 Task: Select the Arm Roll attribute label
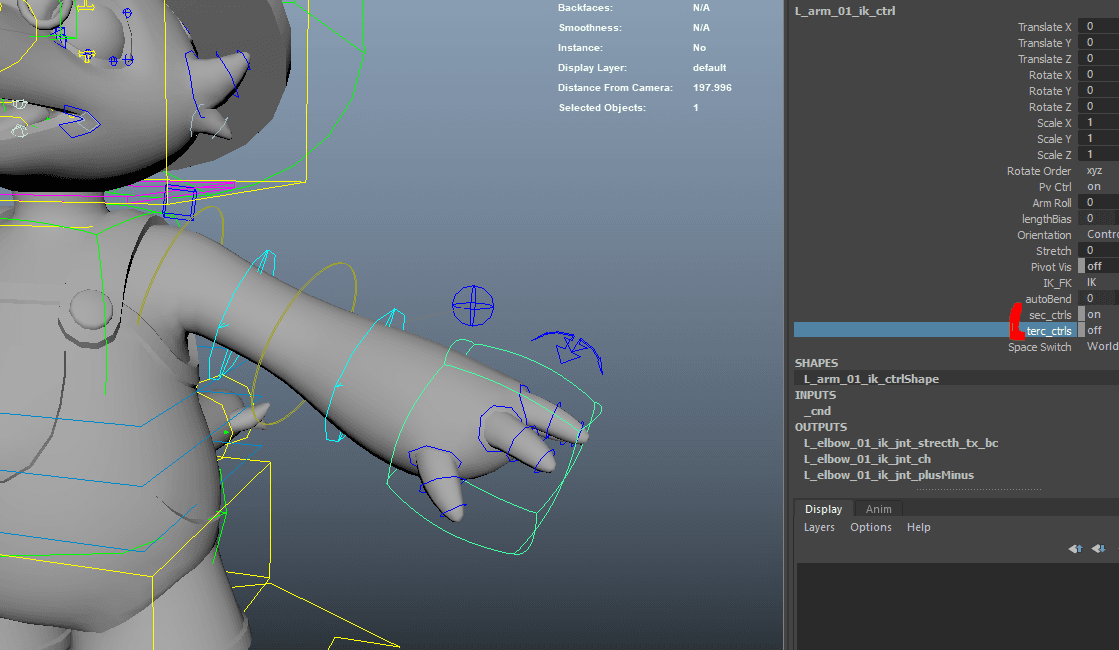[x=1052, y=203]
